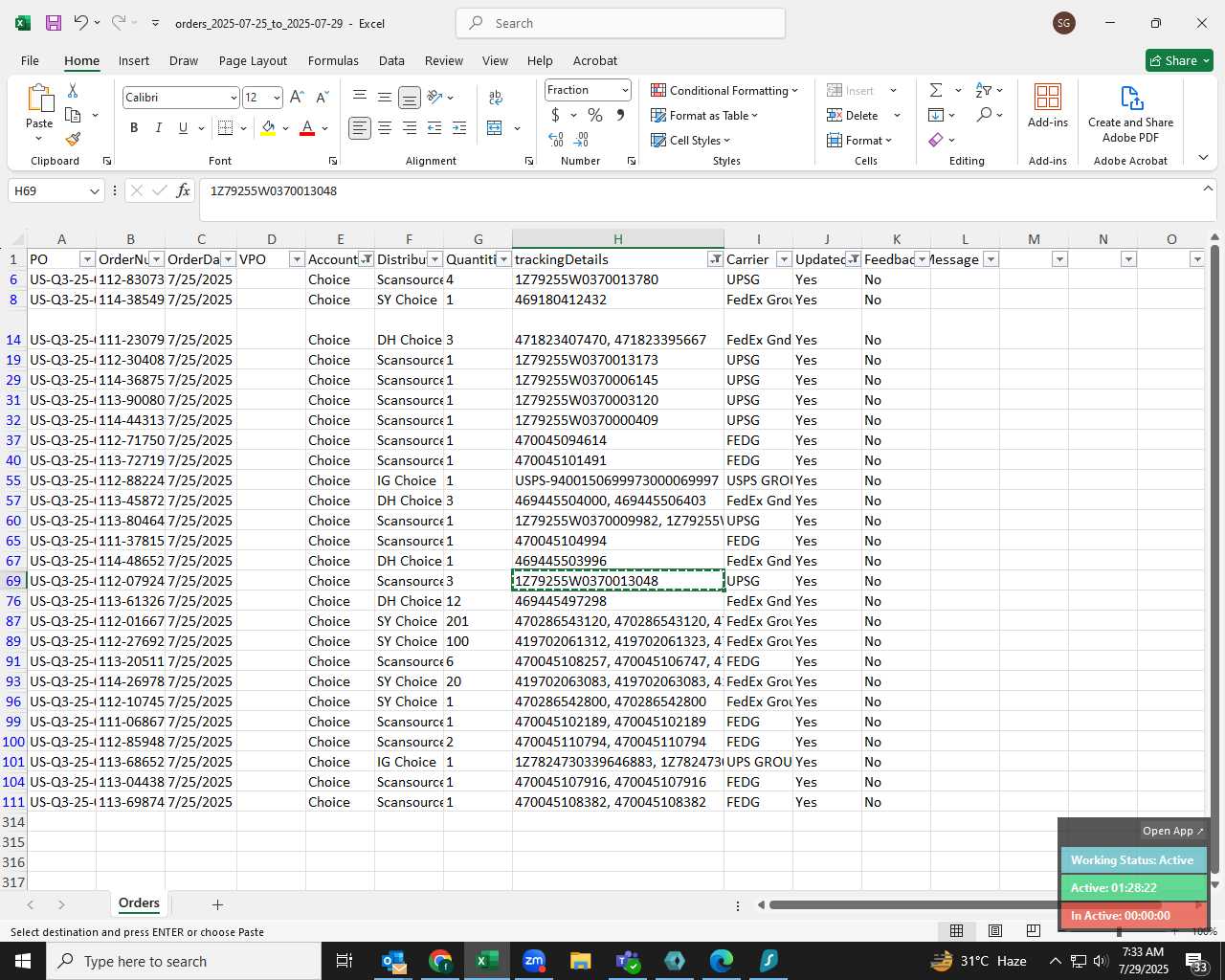Screen dimensions: 1225x980
Task: Toggle Center alignment button
Action: 385,128
